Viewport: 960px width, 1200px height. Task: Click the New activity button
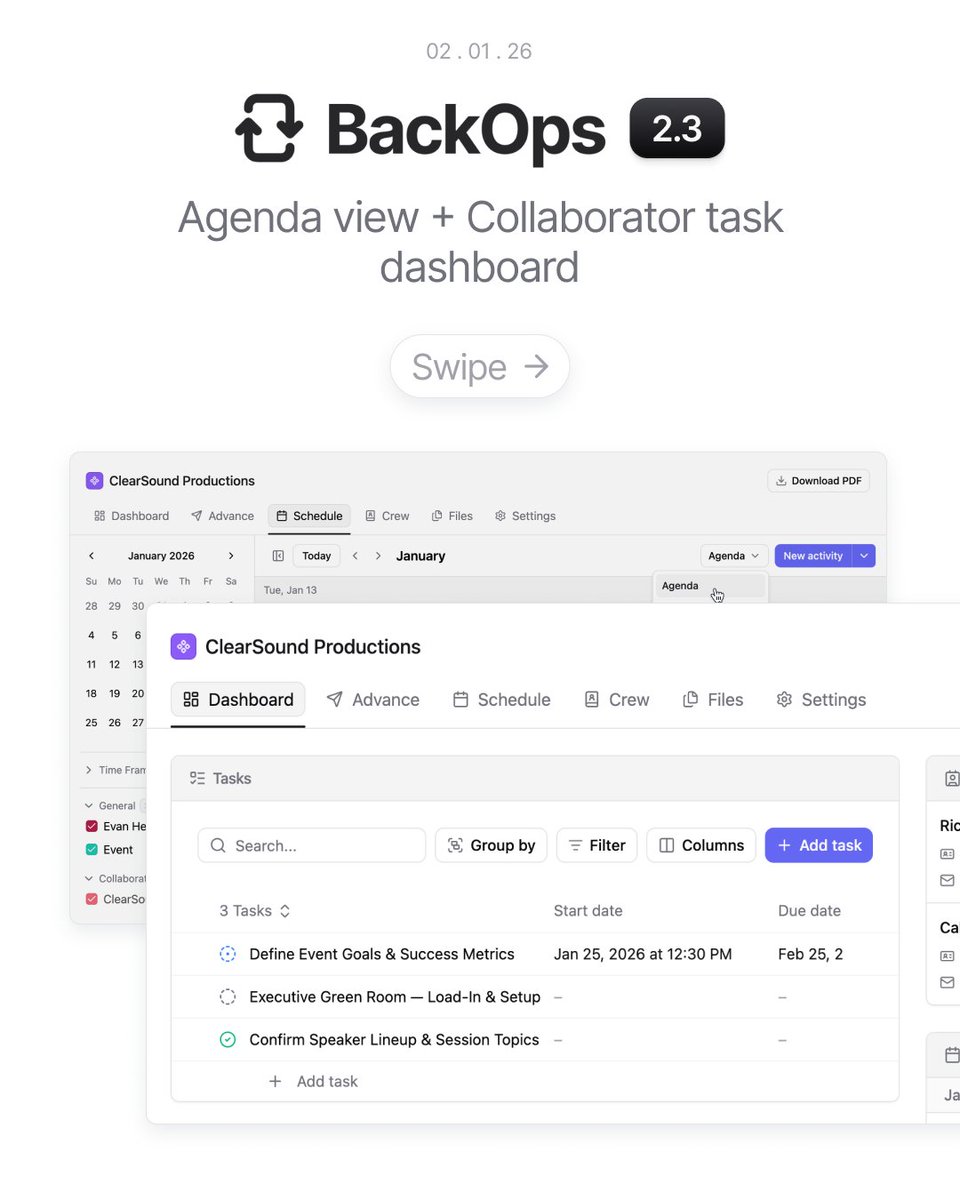point(813,556)
